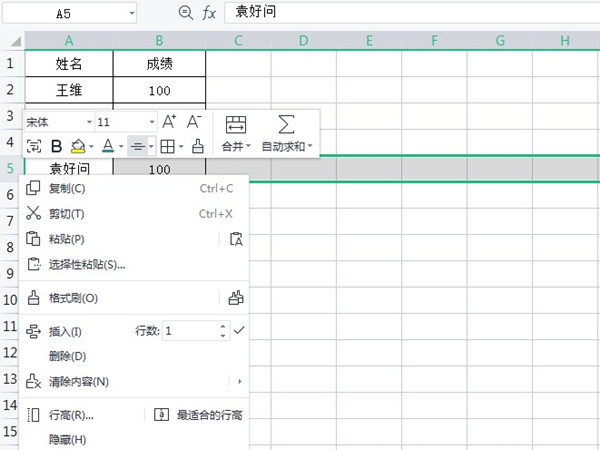Click the multi-format painter icon right of 格式刷
600x450 pixels.
[x=236, y=297]
